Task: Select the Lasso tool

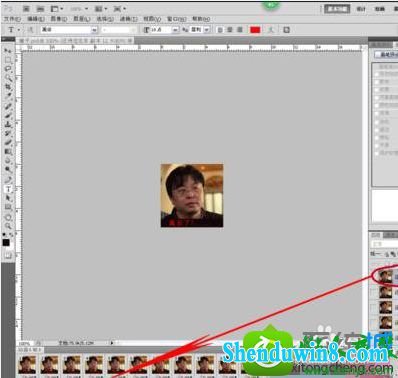Action: [x=8, y=69]
